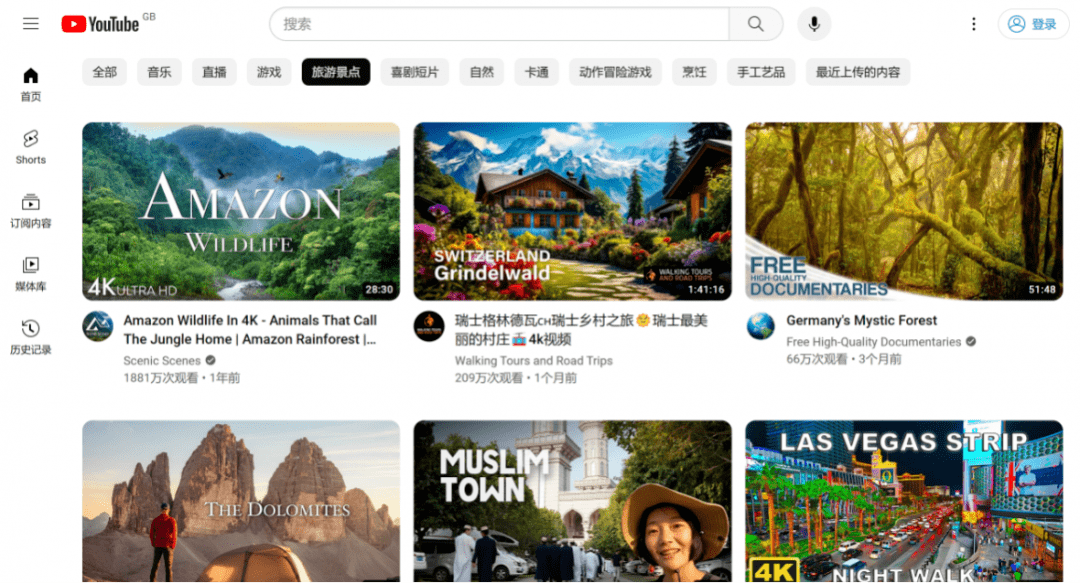Activate voice search microphone
Image resolution: width=1080 pixels, height=583 pixels.
tap(814, 24)
